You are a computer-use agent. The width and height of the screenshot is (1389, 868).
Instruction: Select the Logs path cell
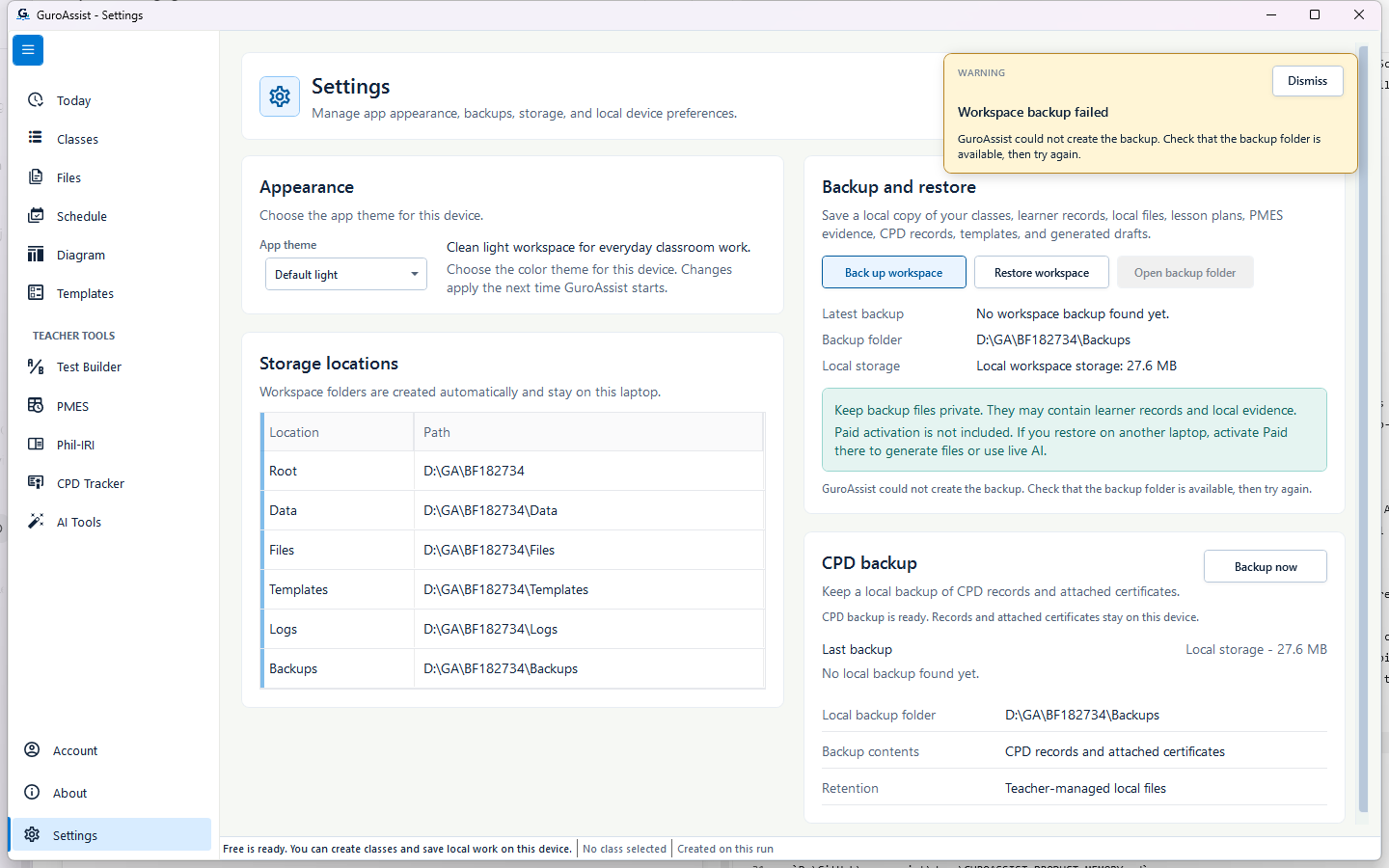(x=588, y=629)
